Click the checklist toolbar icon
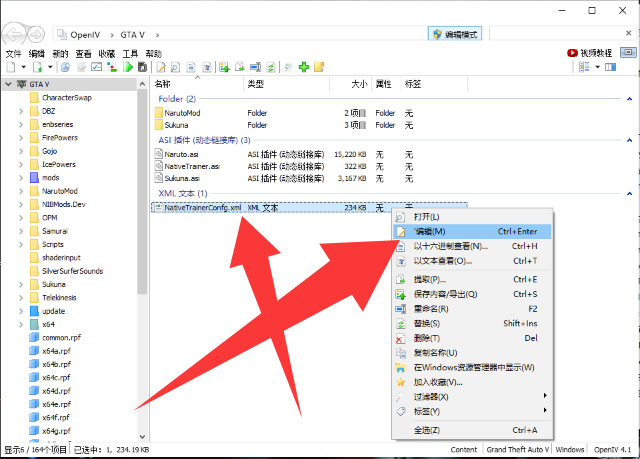 tap(96, 67)
